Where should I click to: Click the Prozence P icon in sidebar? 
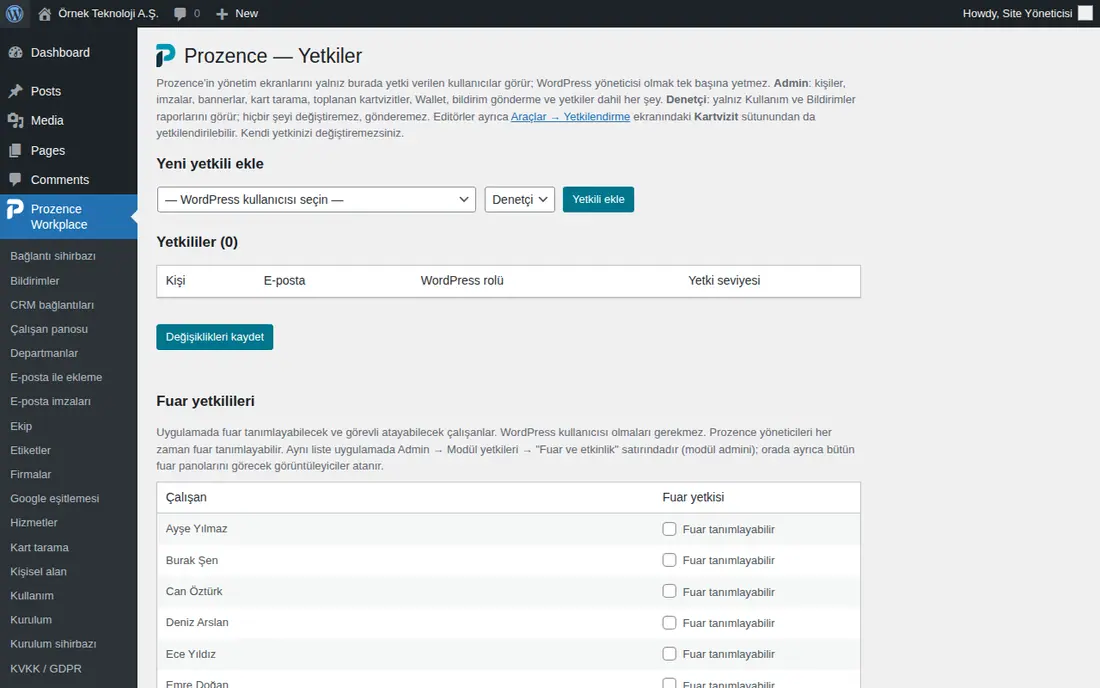coord(15,210)
